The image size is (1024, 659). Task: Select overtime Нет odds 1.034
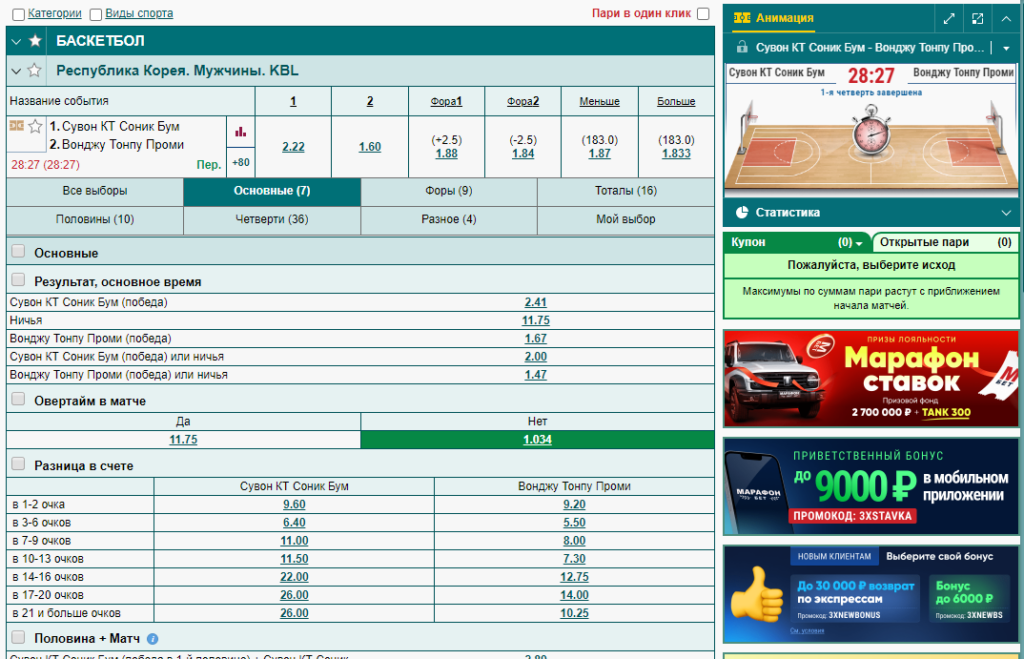pyautogui.click(x=537, y=440)
